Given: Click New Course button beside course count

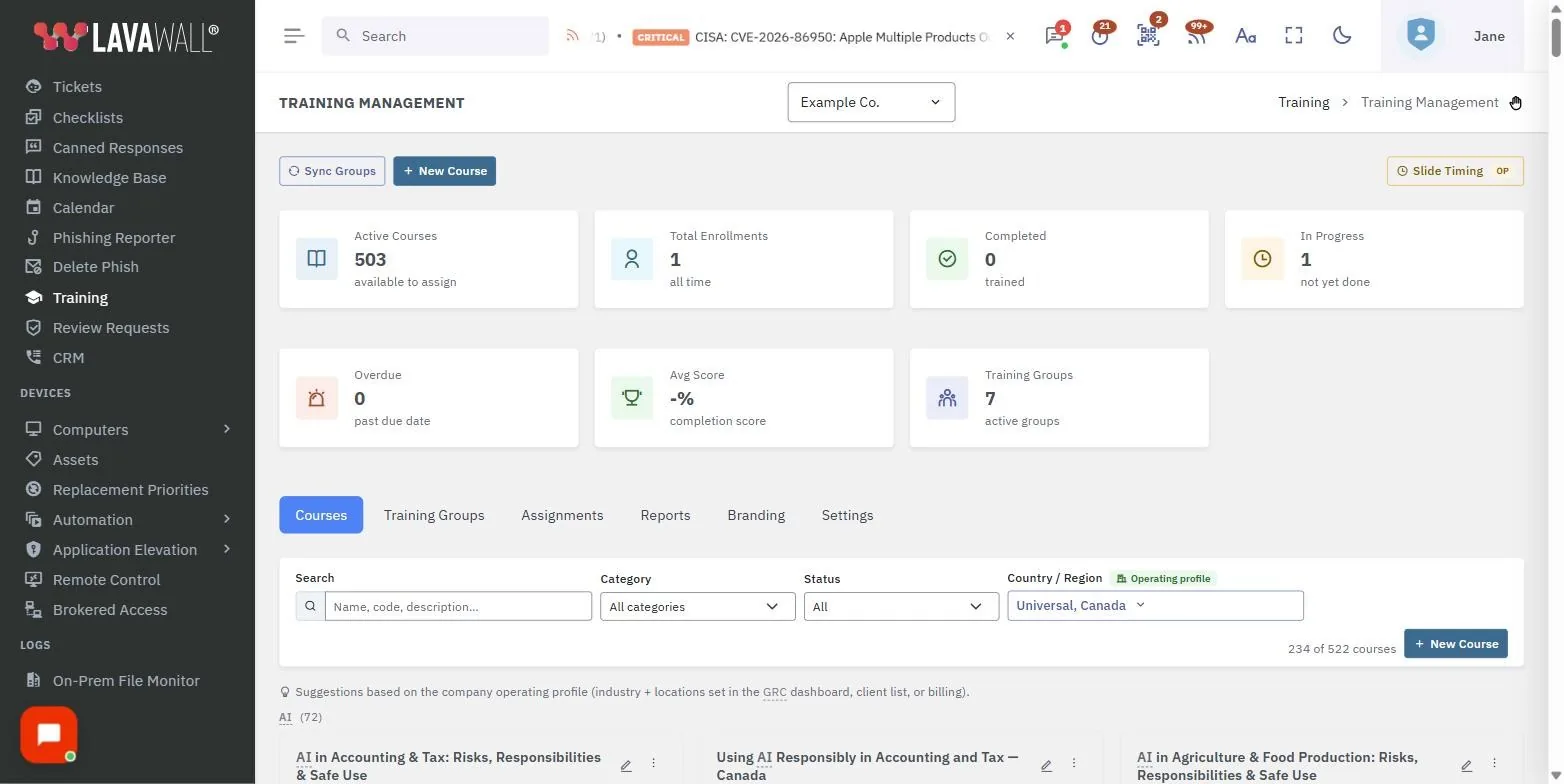Looking at the screenshot, I should (x=1455, y=644).
